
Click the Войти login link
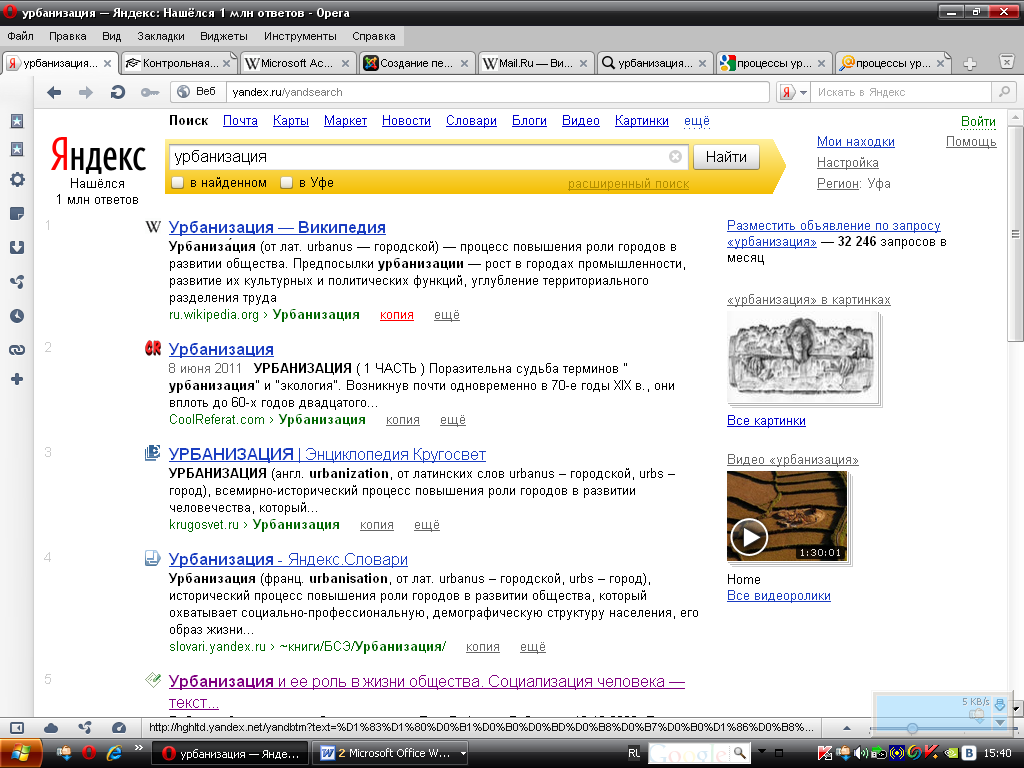(978, 121)
